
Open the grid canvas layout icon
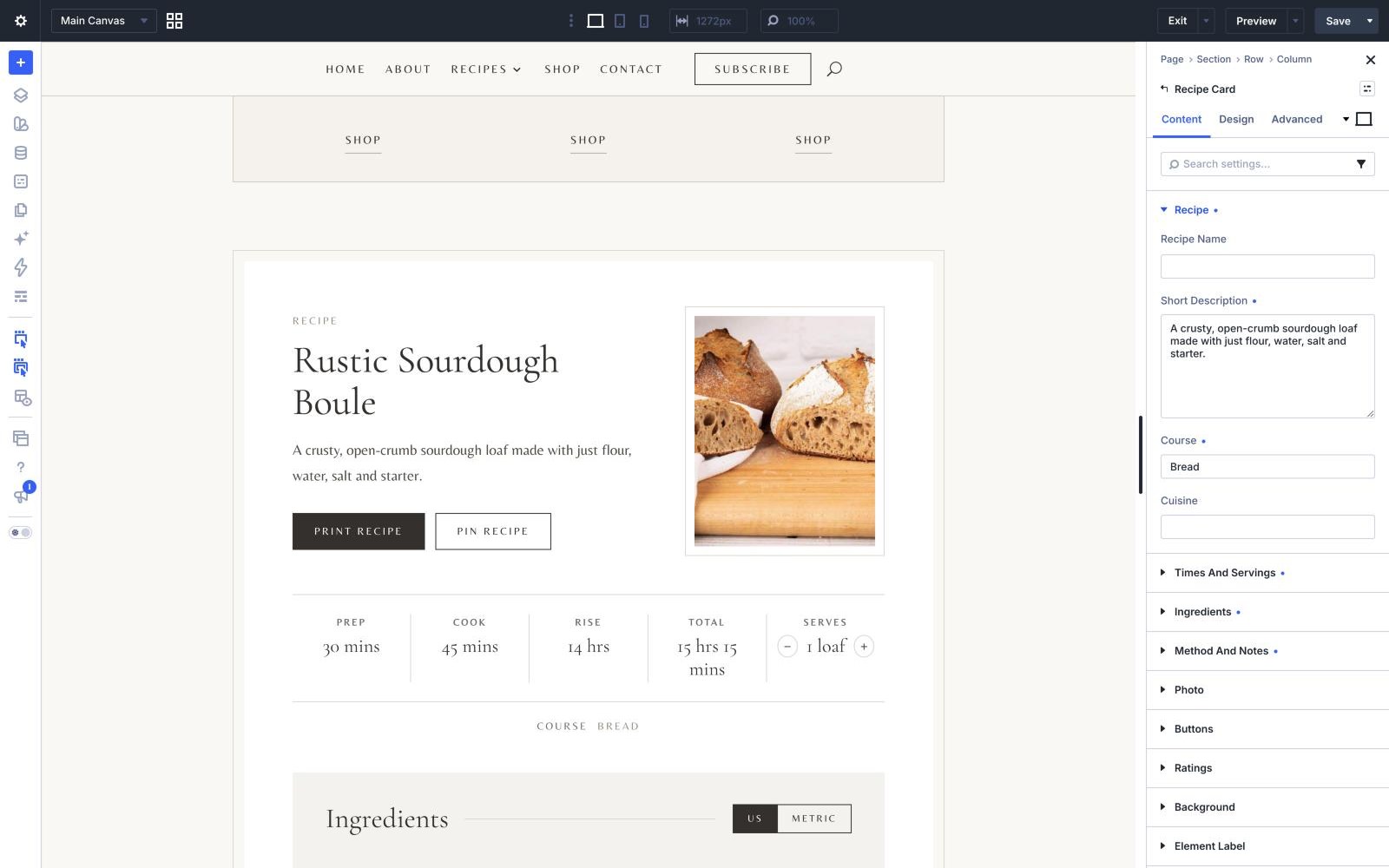pyautogui.click(x=174, y=21)
